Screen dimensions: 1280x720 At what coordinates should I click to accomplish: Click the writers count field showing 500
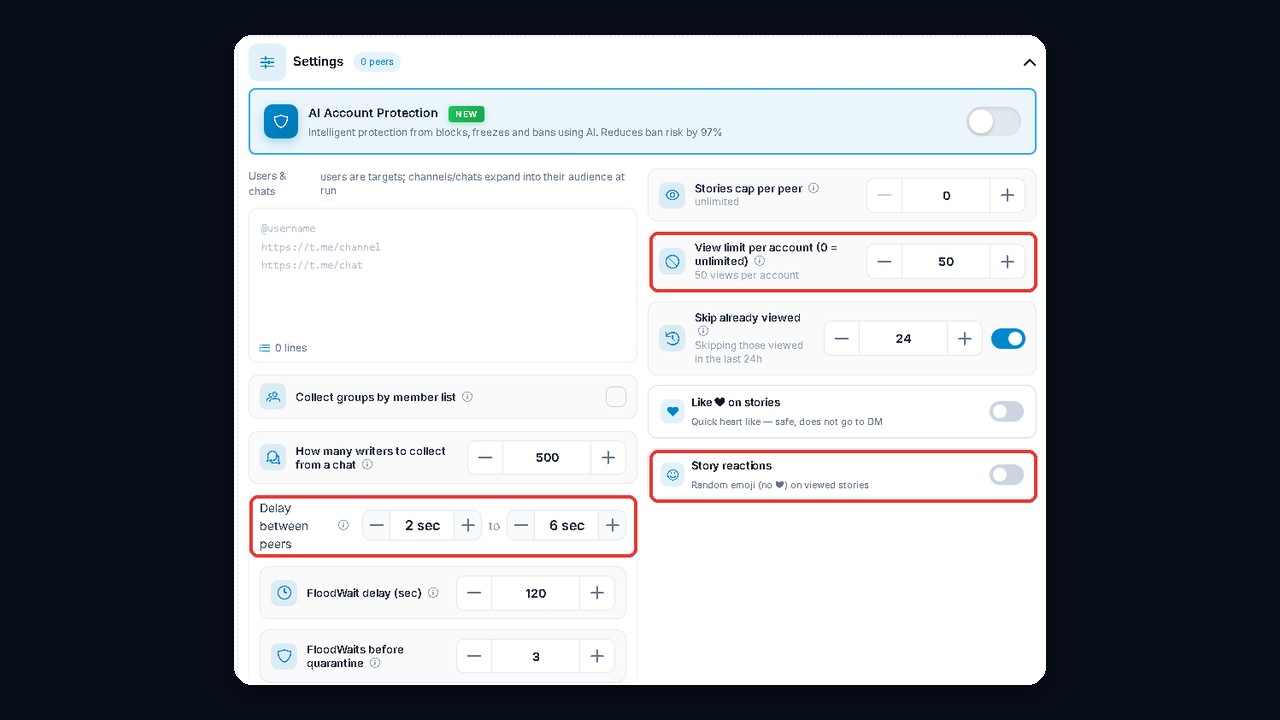(547, 457)
